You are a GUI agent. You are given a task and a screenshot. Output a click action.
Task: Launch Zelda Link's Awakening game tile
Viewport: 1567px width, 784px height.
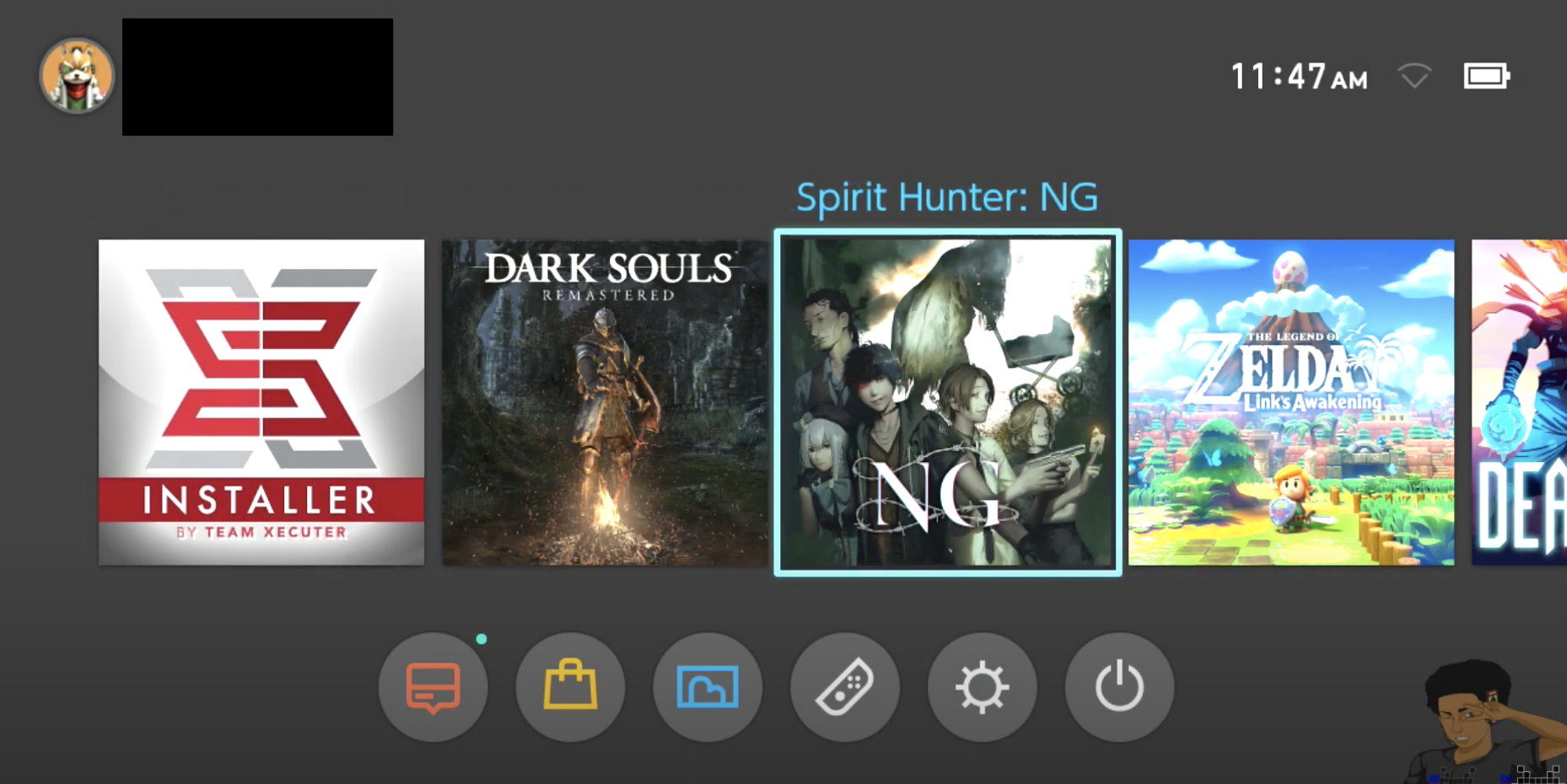pyautogui.click(x=1291, y=402)
